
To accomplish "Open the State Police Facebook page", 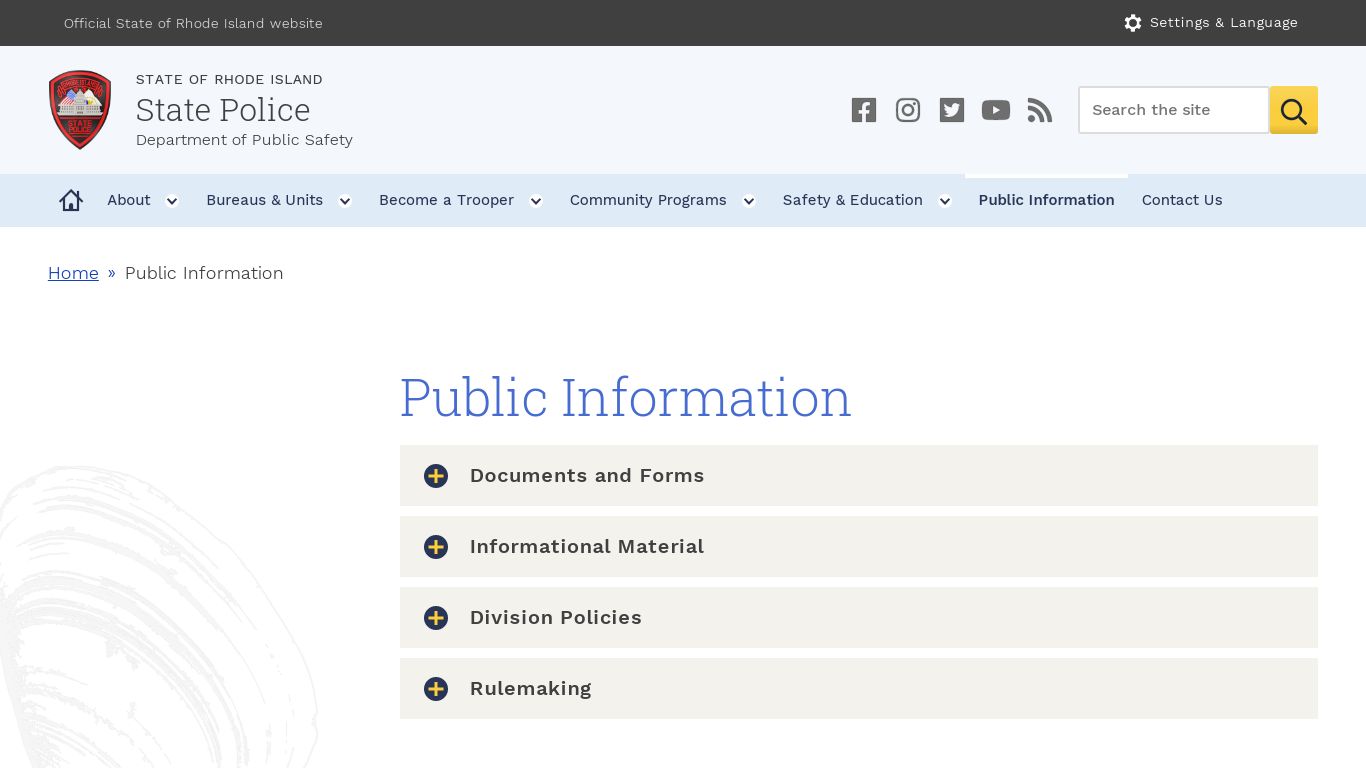I will click(864, 110).
